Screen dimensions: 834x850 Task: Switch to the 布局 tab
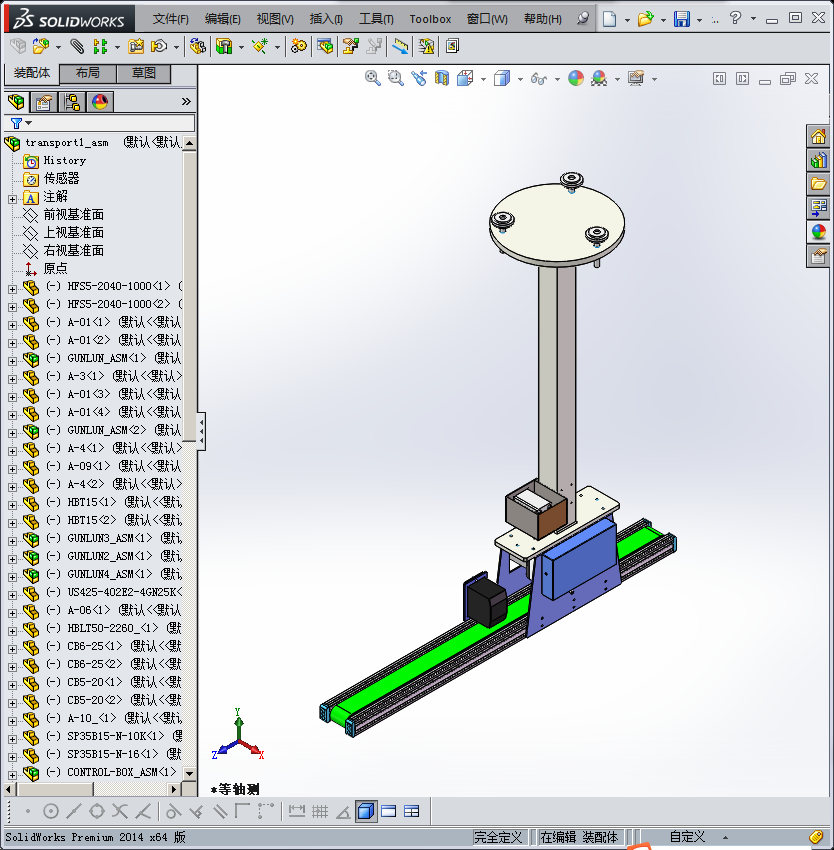[87, 73]
